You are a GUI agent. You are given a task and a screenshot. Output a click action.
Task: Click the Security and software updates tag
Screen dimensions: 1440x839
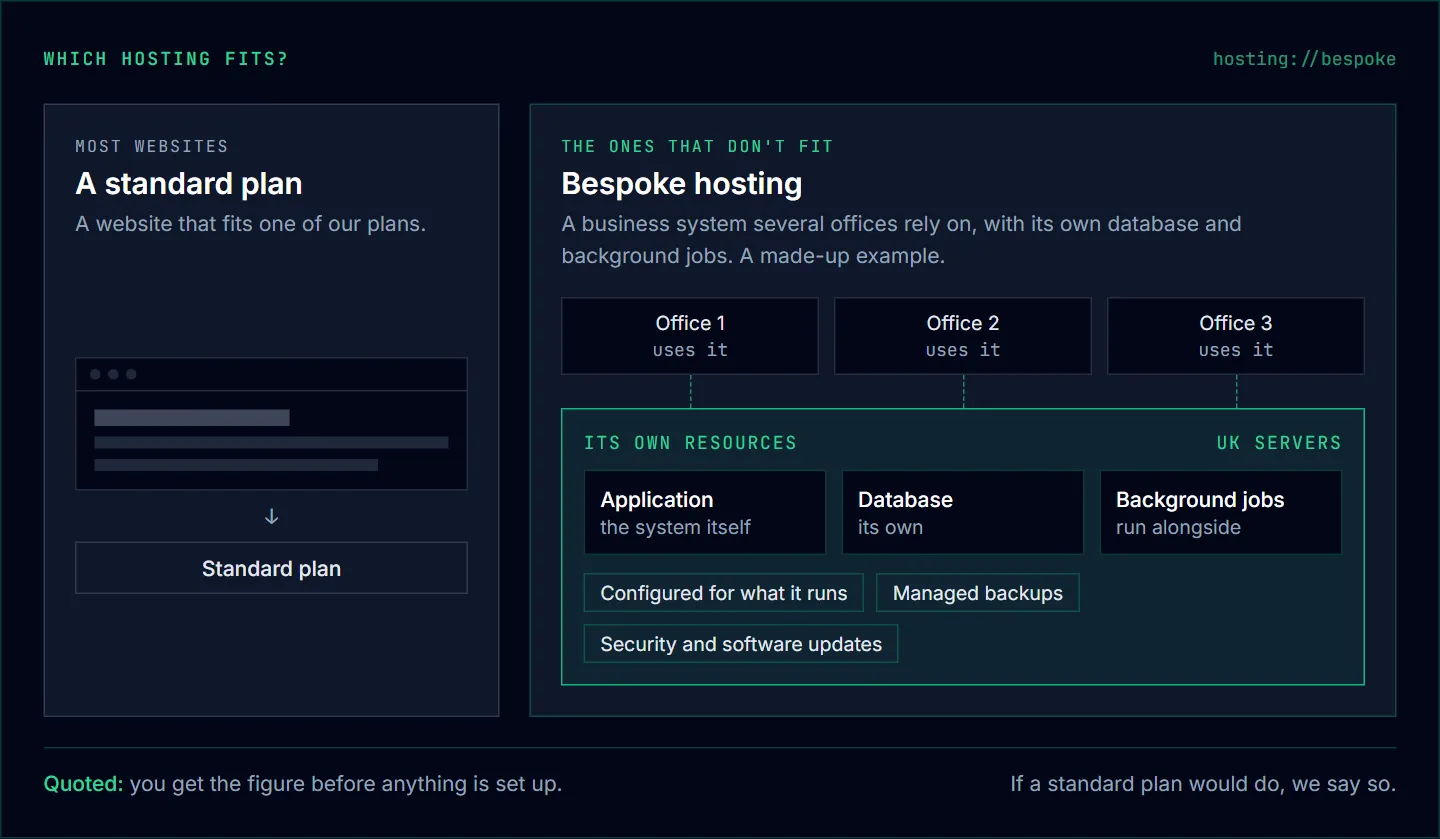coord(741,644)
